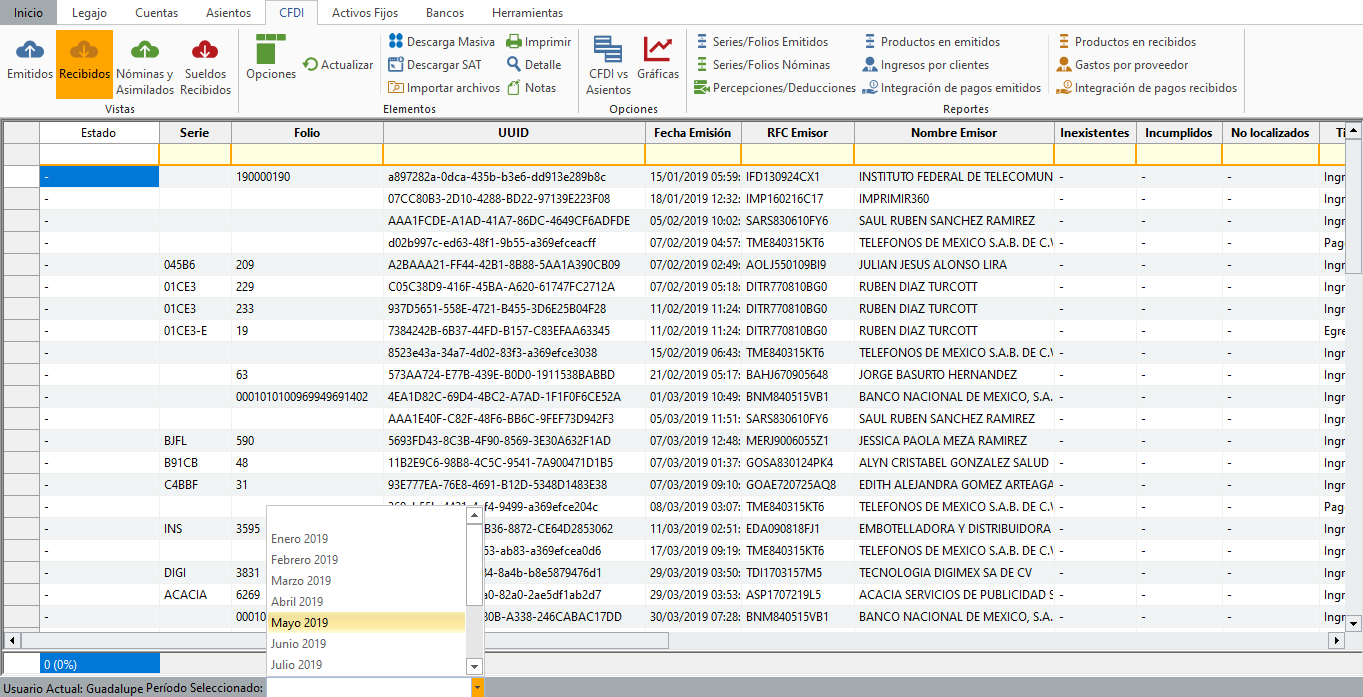This screenshot has height=697, width=1363.
Task: Switch to the Bancos tab
Action: pos(445,13)
